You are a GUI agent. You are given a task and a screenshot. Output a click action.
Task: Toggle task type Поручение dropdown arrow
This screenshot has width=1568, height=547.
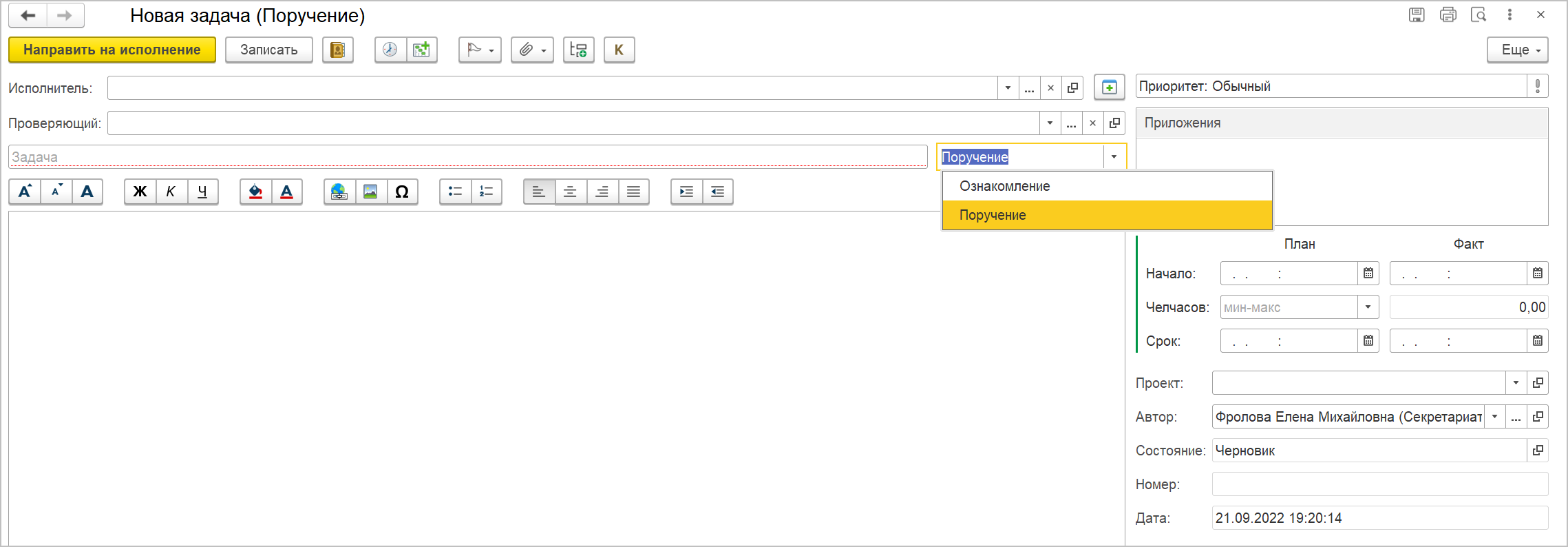tap(1114, 156)
